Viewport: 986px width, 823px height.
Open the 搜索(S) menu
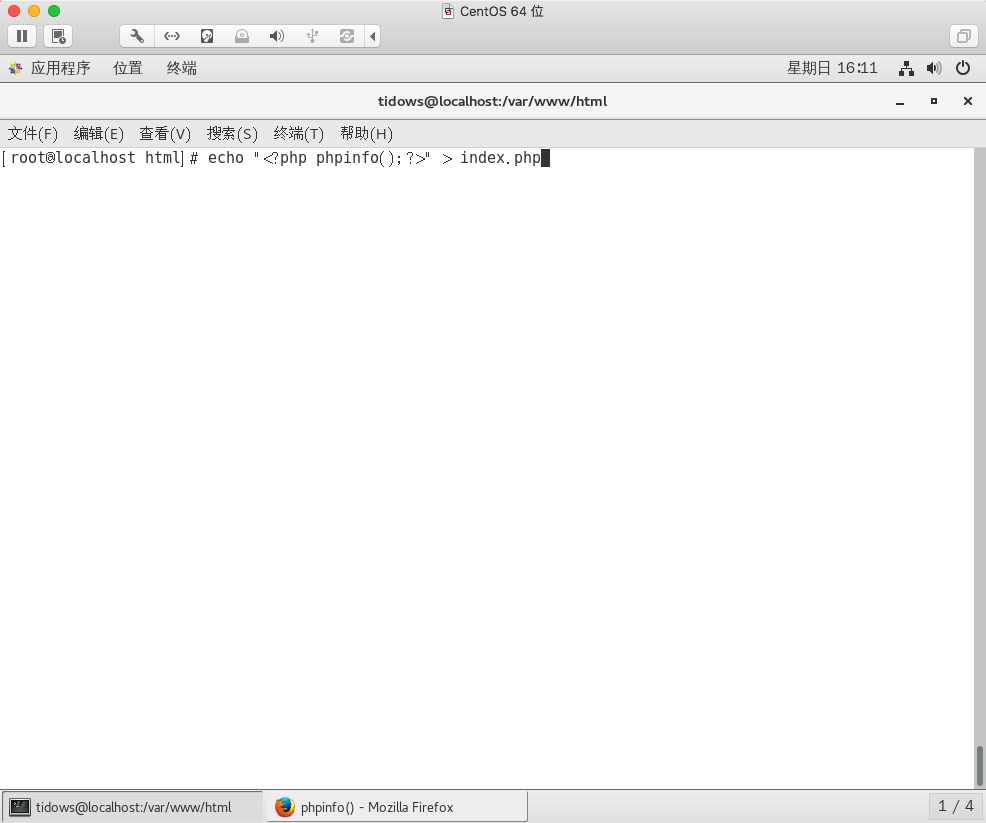point(232,133)
